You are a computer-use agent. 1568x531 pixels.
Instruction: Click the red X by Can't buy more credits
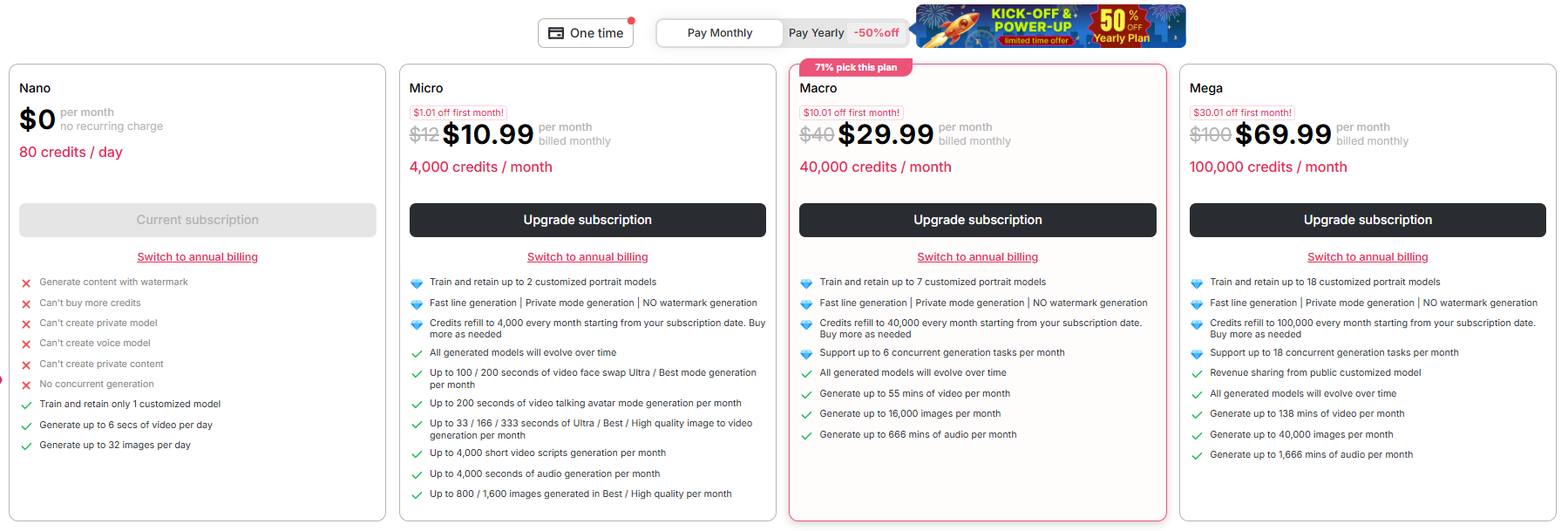[26, 304]
